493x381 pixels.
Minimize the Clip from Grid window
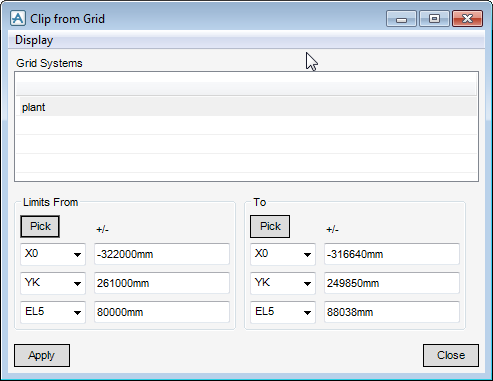(401, 19)
